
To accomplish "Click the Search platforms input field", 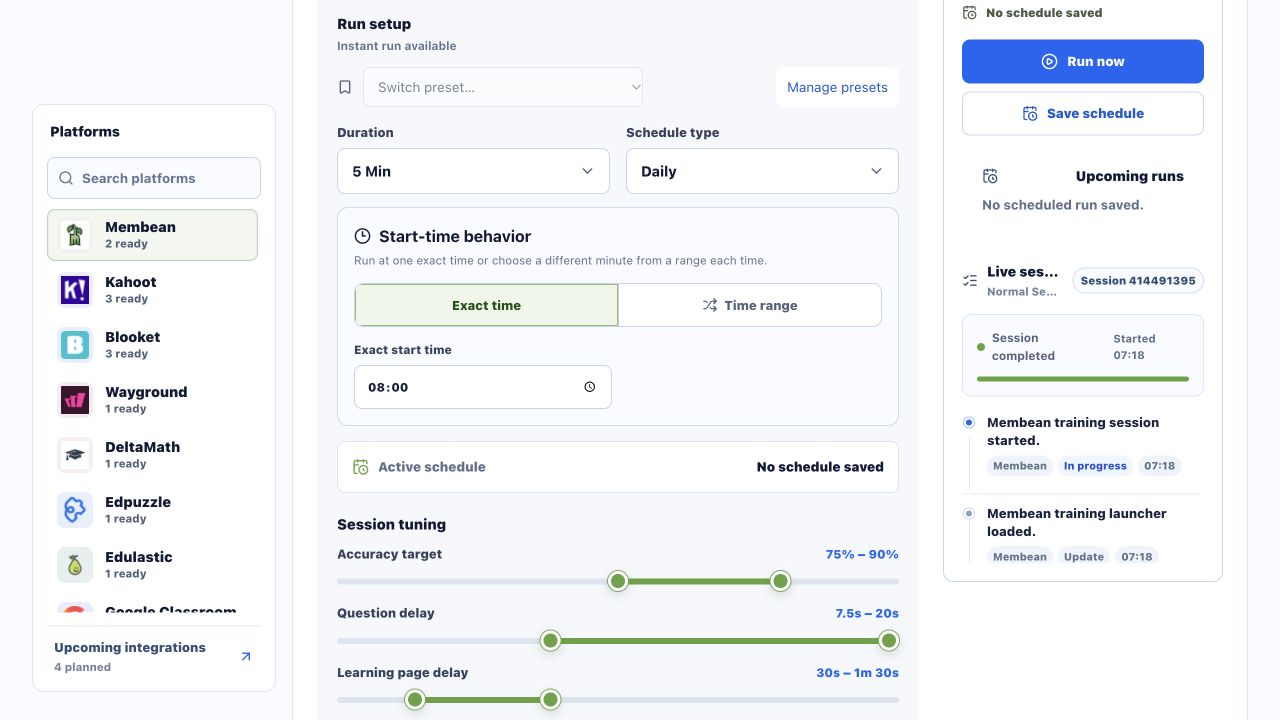I will tap(154, 178).
